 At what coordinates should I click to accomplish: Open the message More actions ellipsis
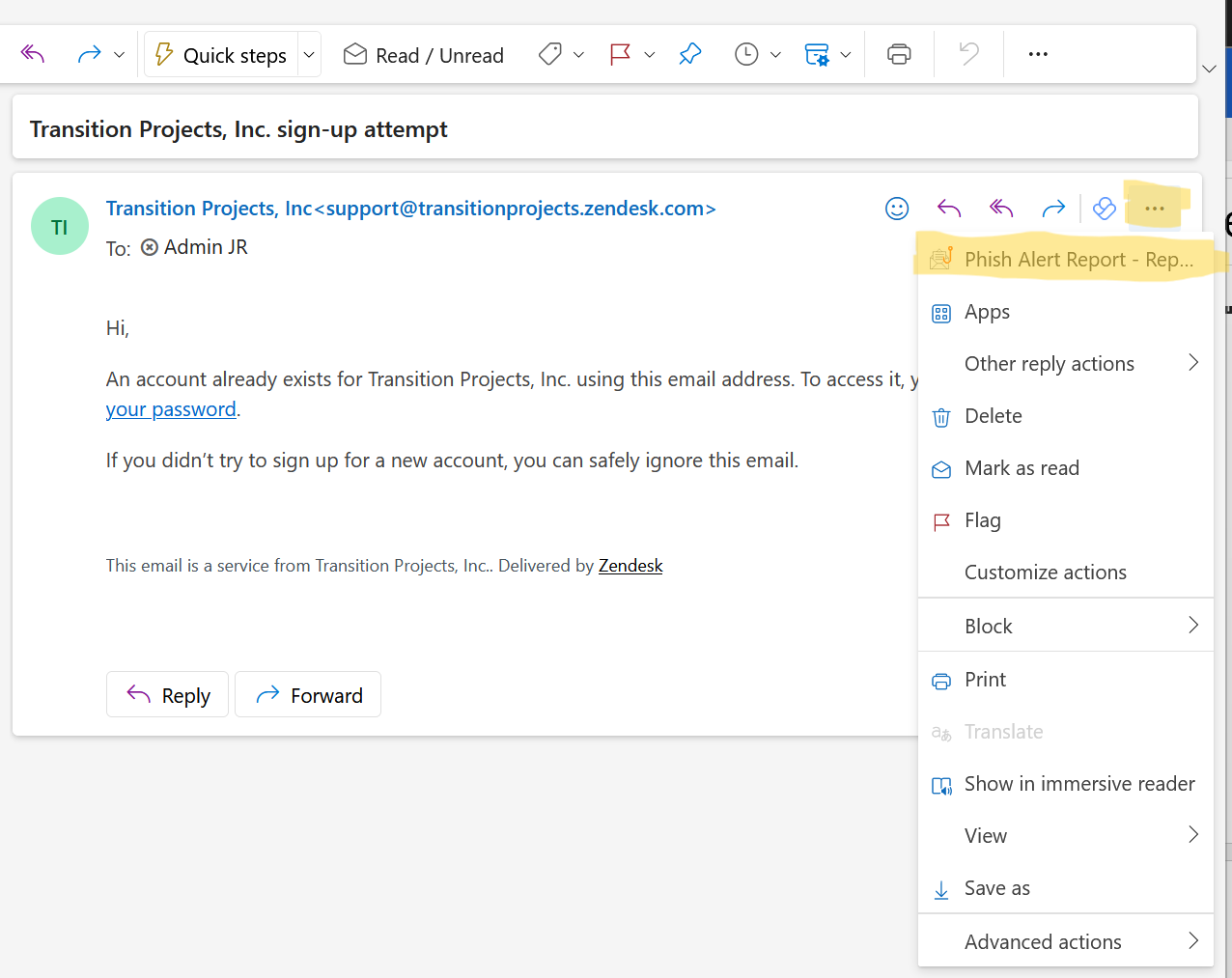tap(1155, 208)
